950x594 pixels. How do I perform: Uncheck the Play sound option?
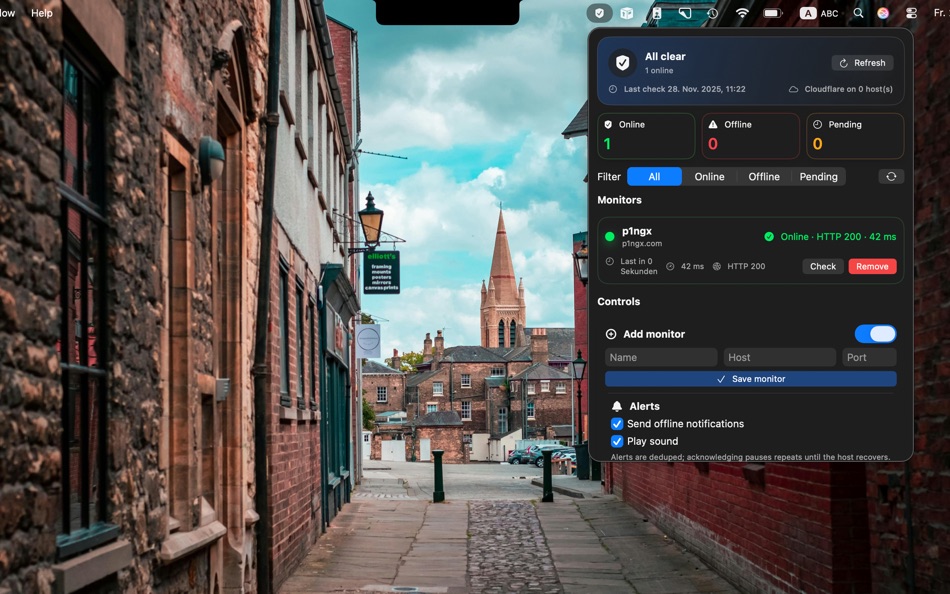(617, 440)
